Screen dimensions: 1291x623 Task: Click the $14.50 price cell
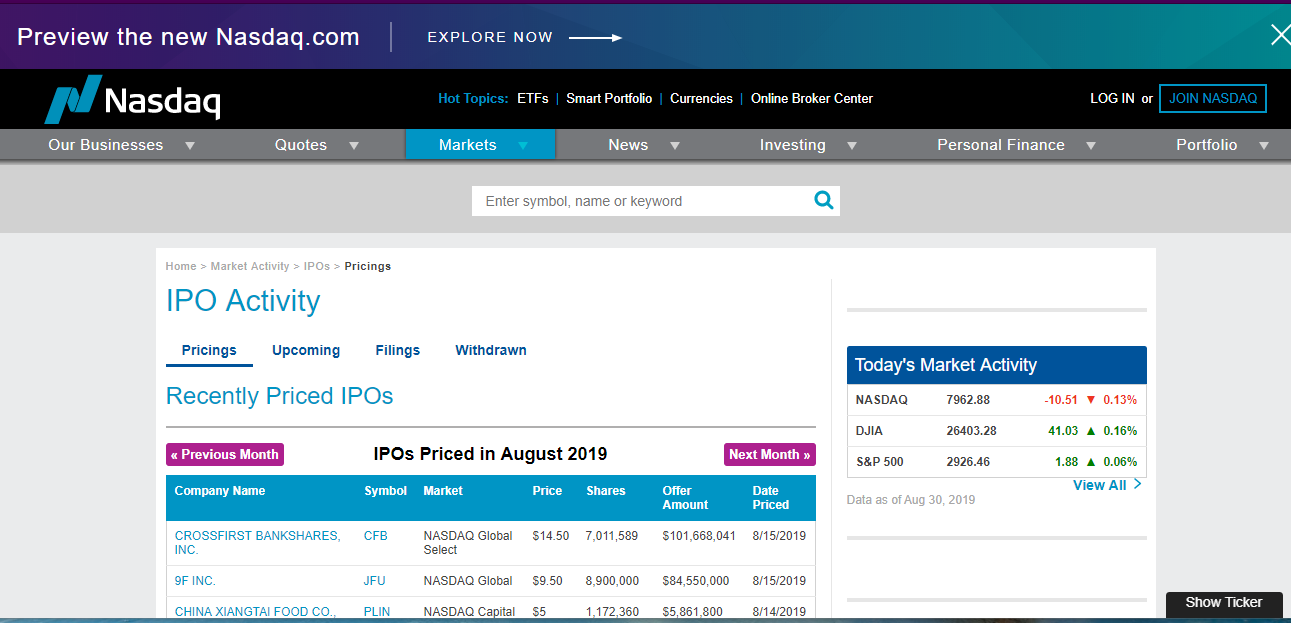click(551, 536)
